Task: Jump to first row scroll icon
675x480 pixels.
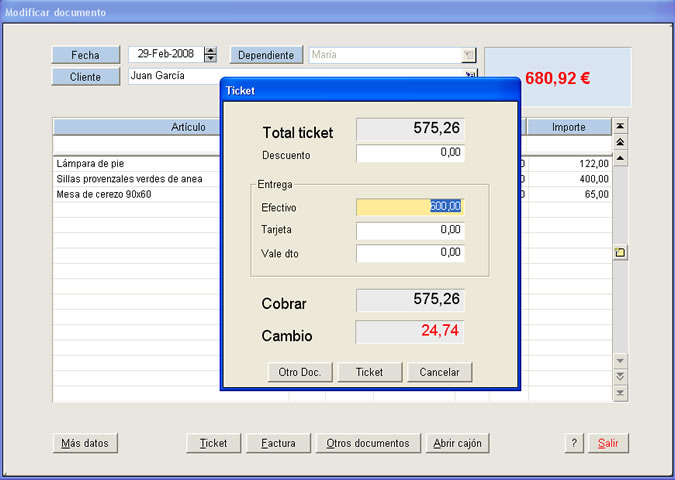Action: click(x=620, y=126)
